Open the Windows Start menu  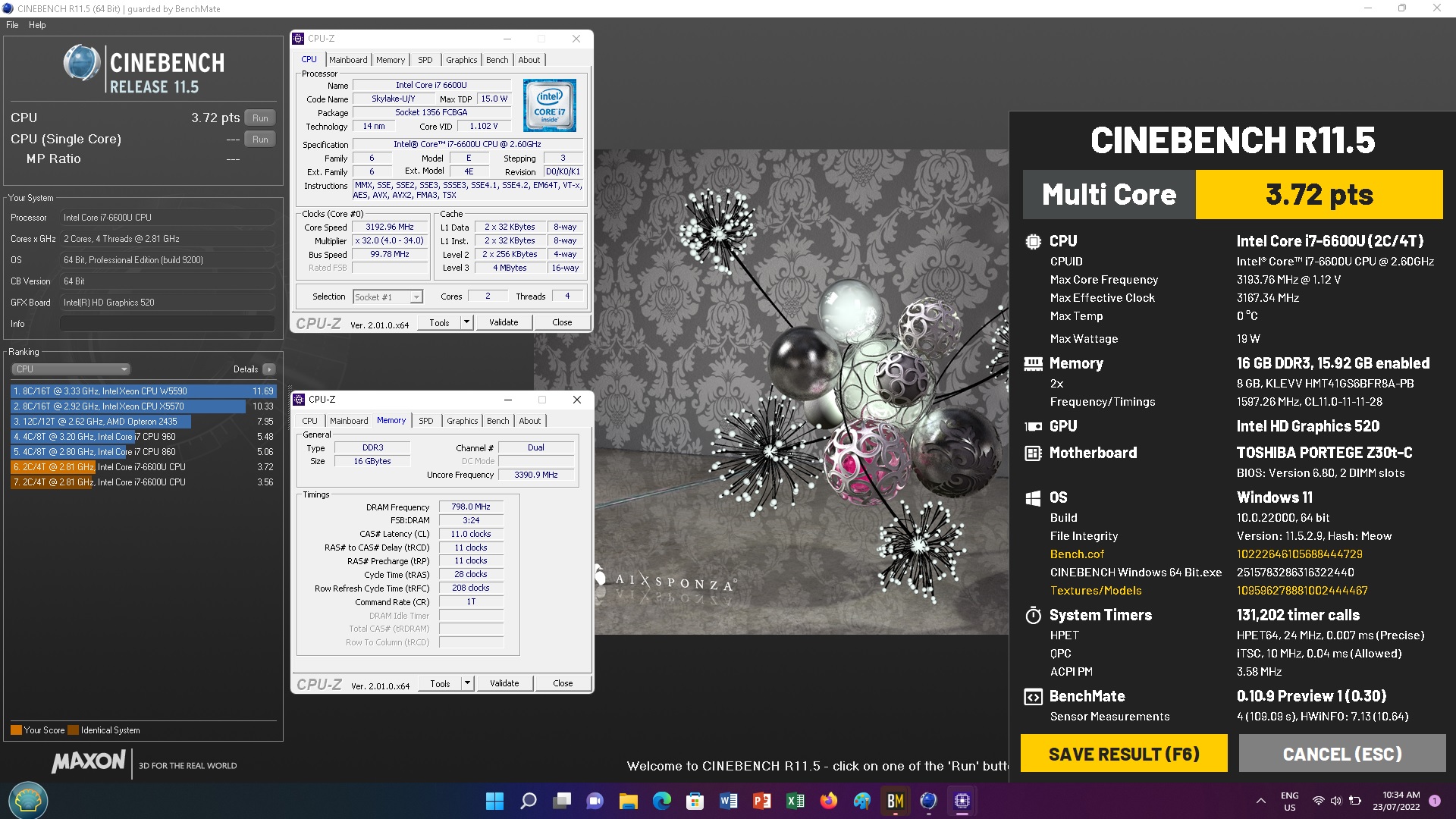[x=494, y=801]
